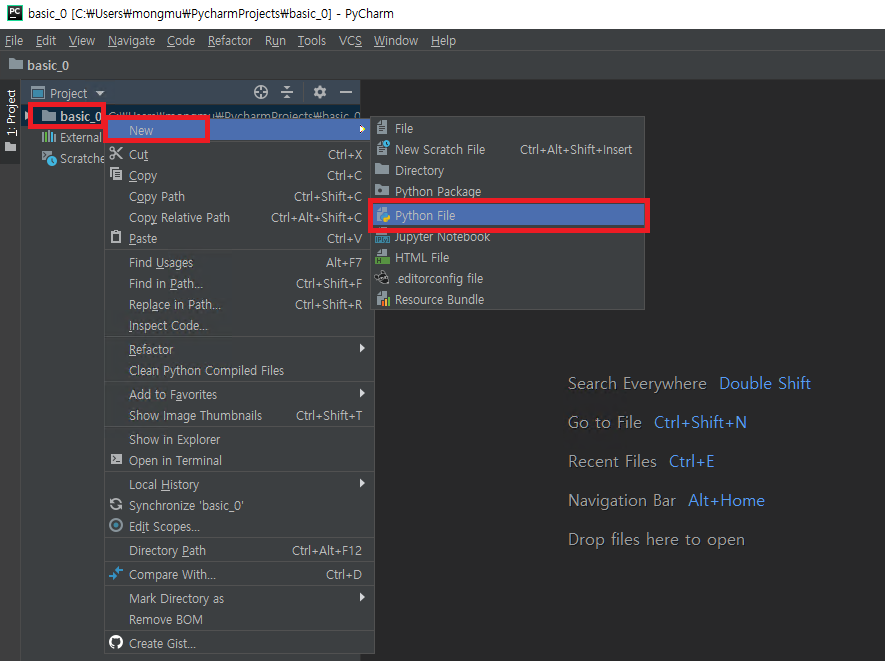
Task: Click the Python logo icon beside Python File
Action: pos(384,215)
